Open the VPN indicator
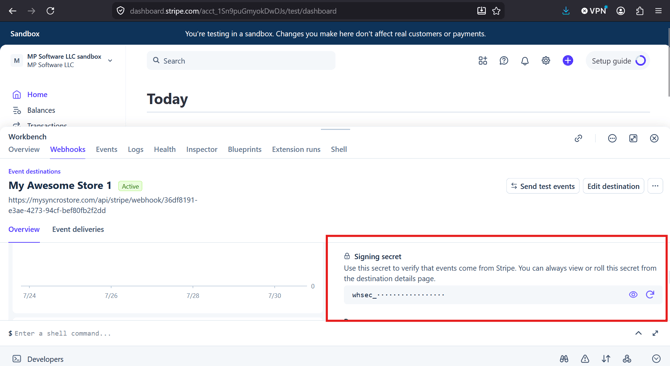Screen dimensions: 670x366 (x=594, y=11)
